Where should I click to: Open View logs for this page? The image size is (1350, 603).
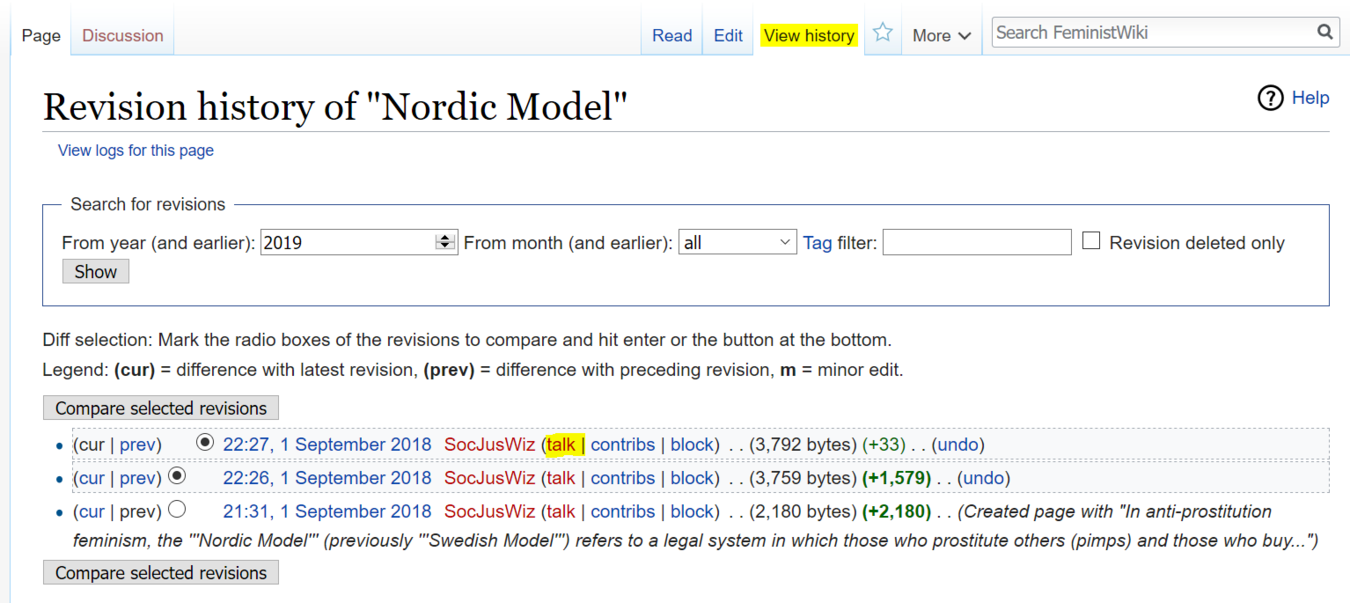[136, 150]
